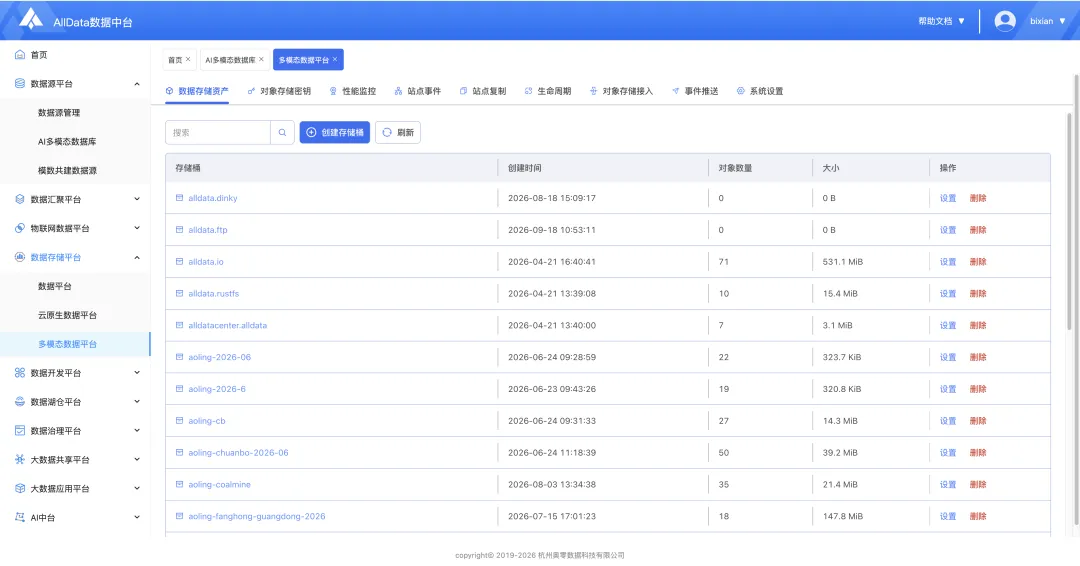1080x566 pixels.
Task: Click the 刷新 button
Action: click(398, 132)
